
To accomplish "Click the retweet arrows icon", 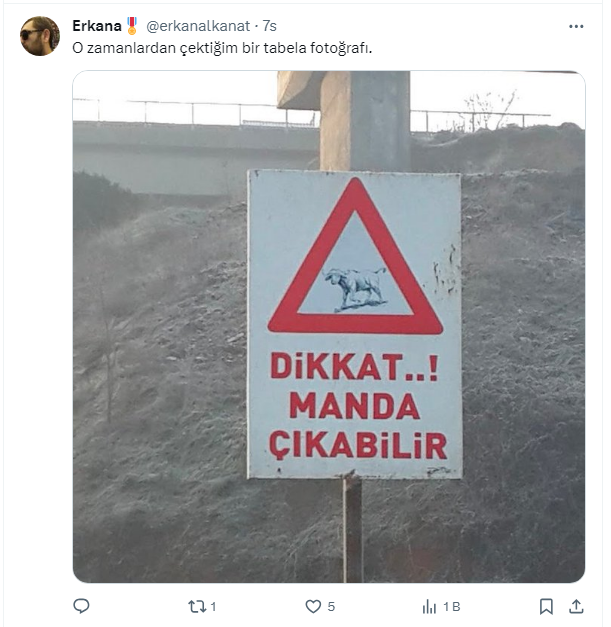I will pyautogui.click(x=196, y=607).
